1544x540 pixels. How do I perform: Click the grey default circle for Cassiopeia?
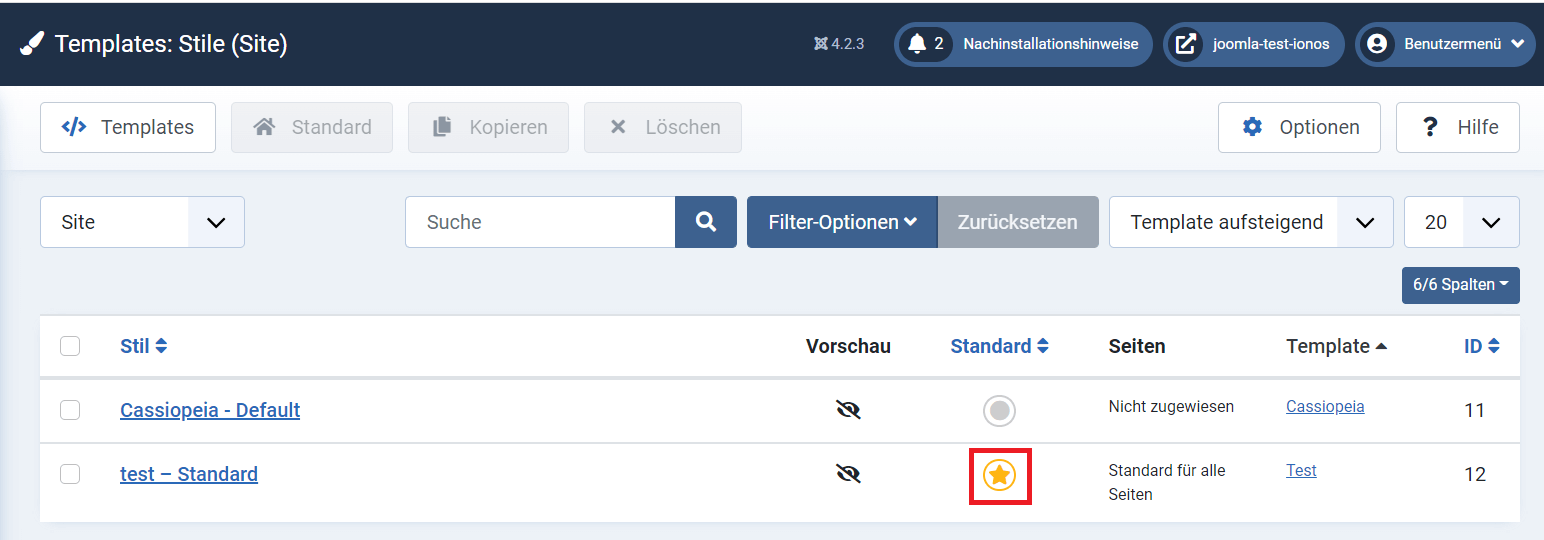click(999, 410)
